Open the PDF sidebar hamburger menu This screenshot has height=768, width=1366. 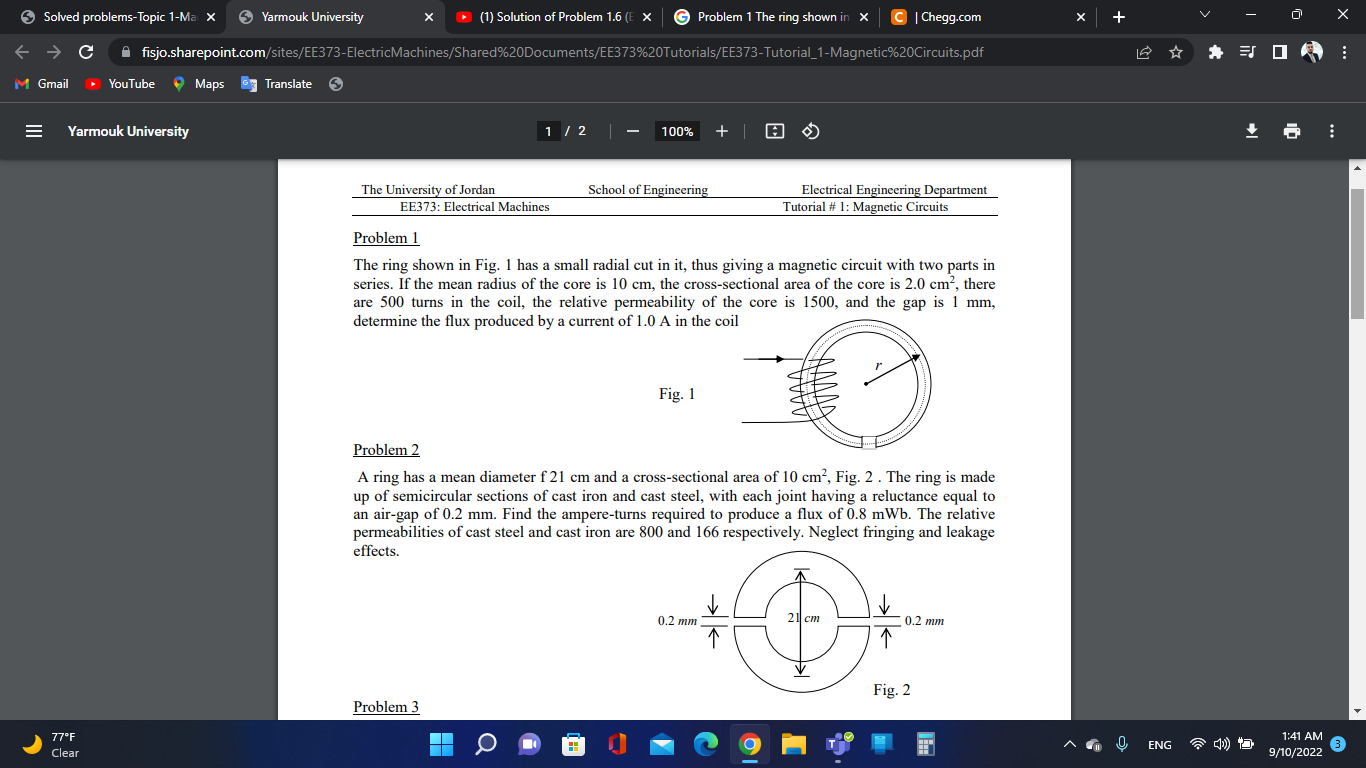pos(34,131)
